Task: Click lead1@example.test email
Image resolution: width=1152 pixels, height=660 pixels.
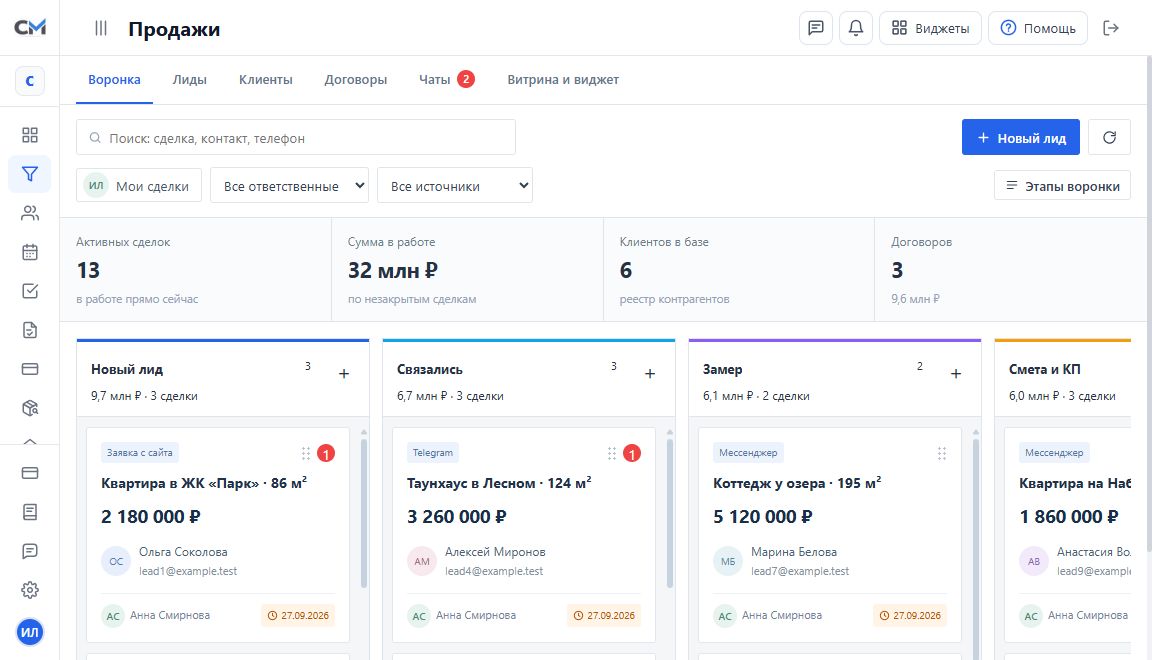Action: [188, 571]
